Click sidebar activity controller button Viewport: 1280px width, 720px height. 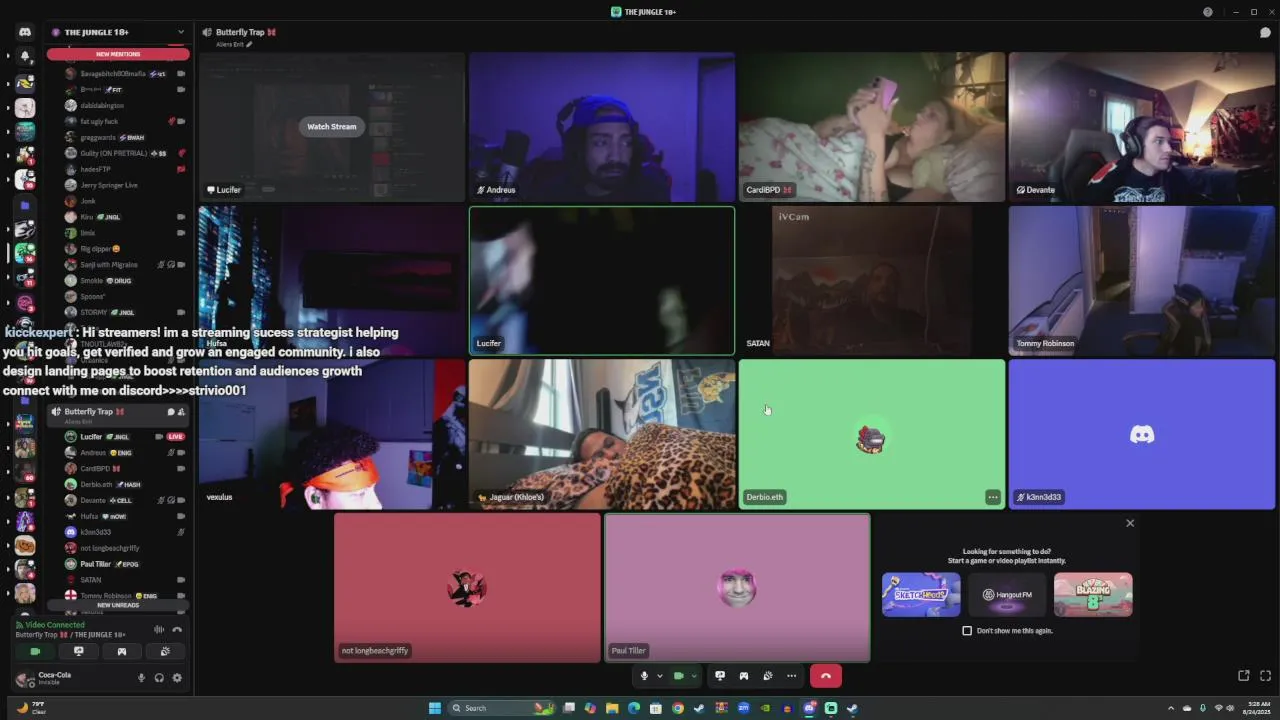(122, 651)
